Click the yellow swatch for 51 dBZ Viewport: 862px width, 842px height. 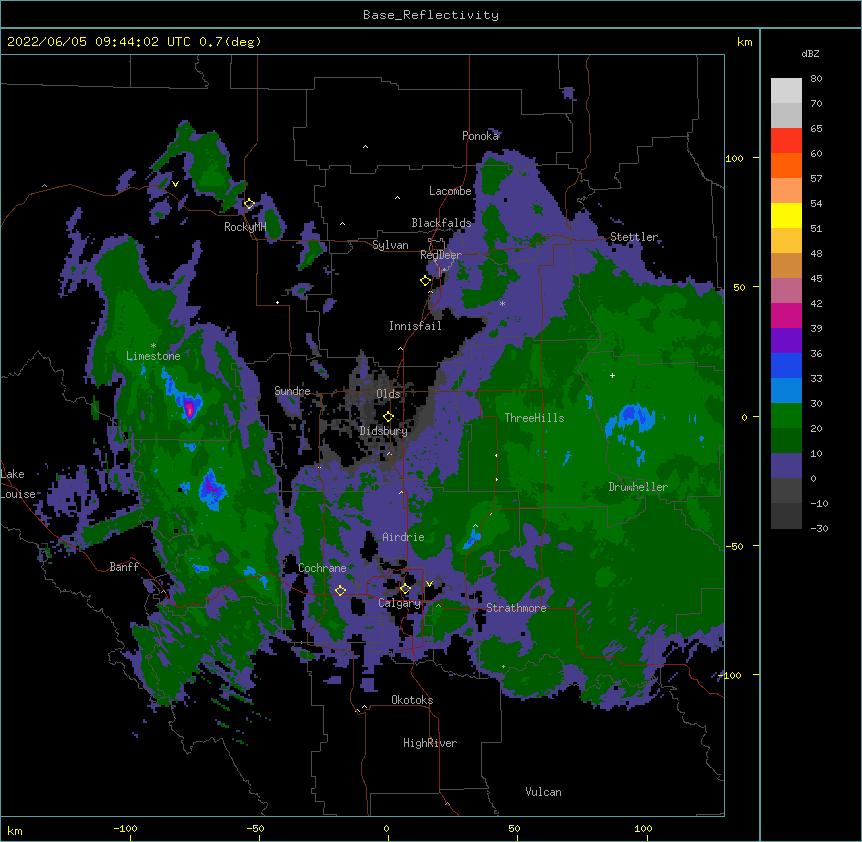pos(786,216)
